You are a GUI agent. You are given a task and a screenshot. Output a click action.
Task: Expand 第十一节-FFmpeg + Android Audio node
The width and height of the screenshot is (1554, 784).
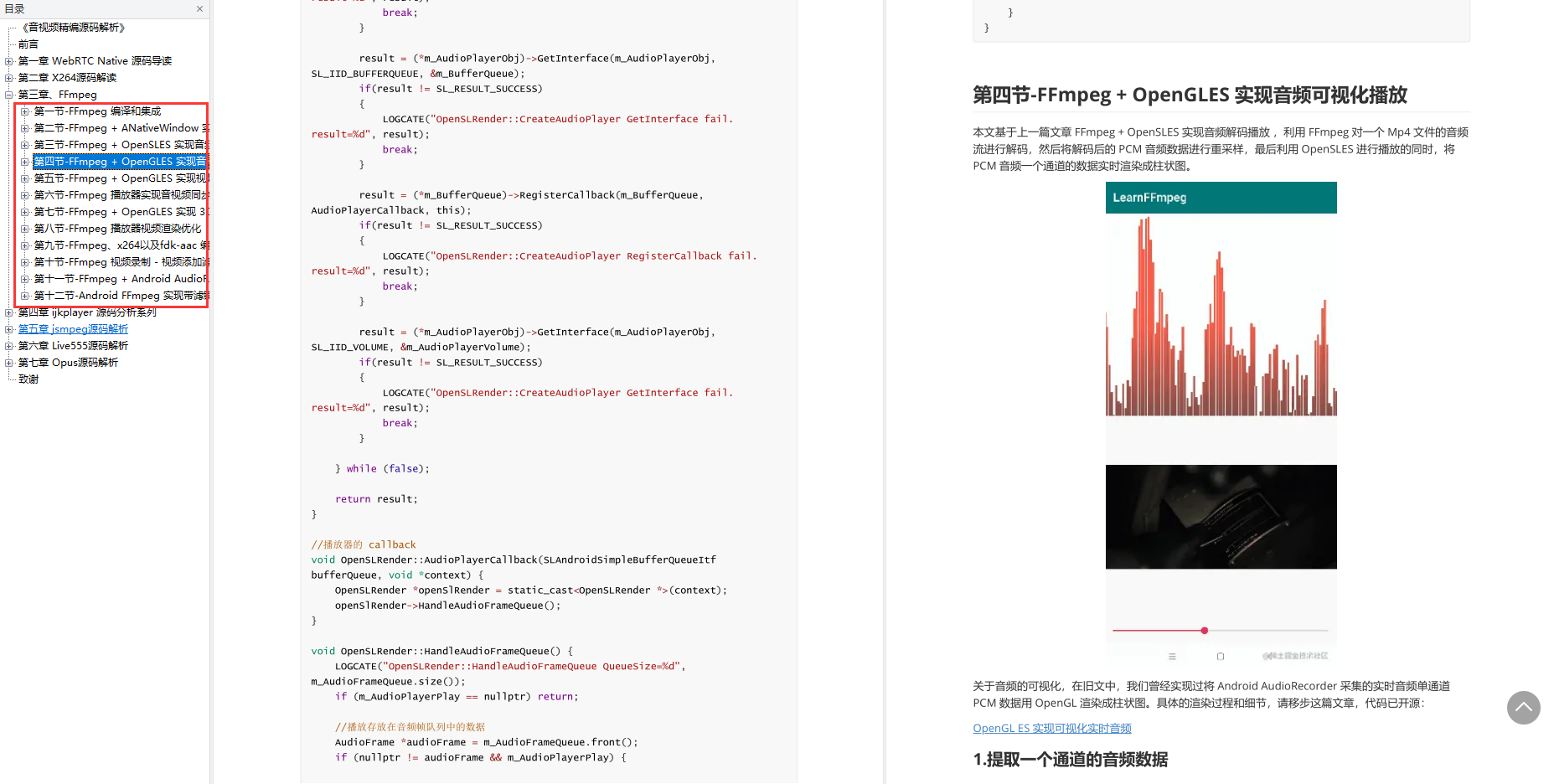click(25, 279)
